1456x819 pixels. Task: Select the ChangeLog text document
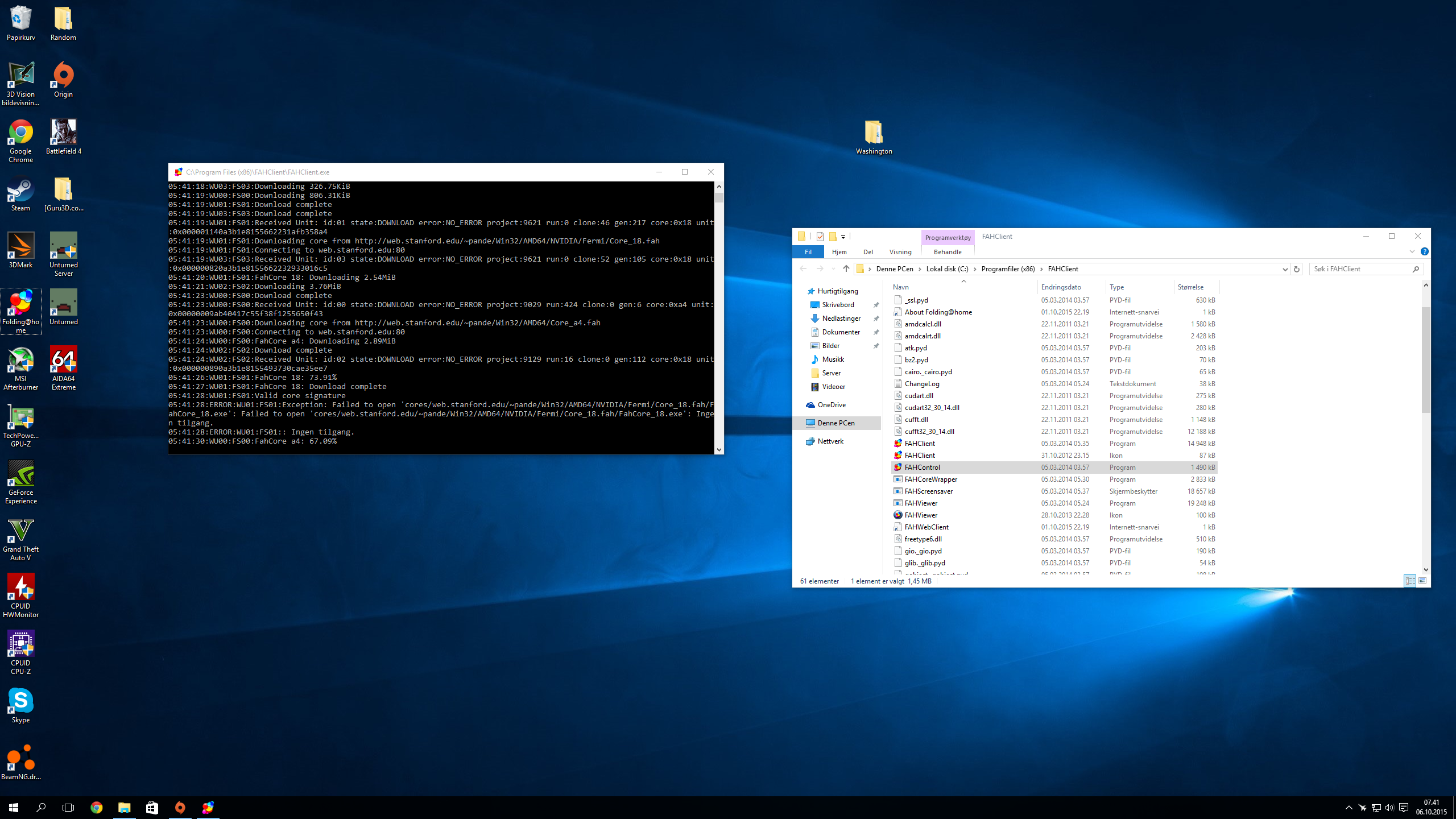(1054, 384)
